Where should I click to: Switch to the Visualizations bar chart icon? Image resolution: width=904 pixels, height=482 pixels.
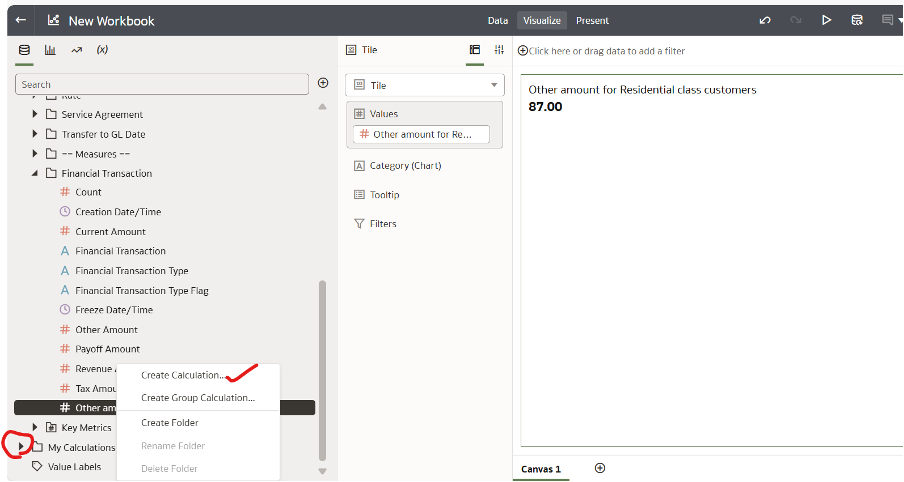click(50, 49)
